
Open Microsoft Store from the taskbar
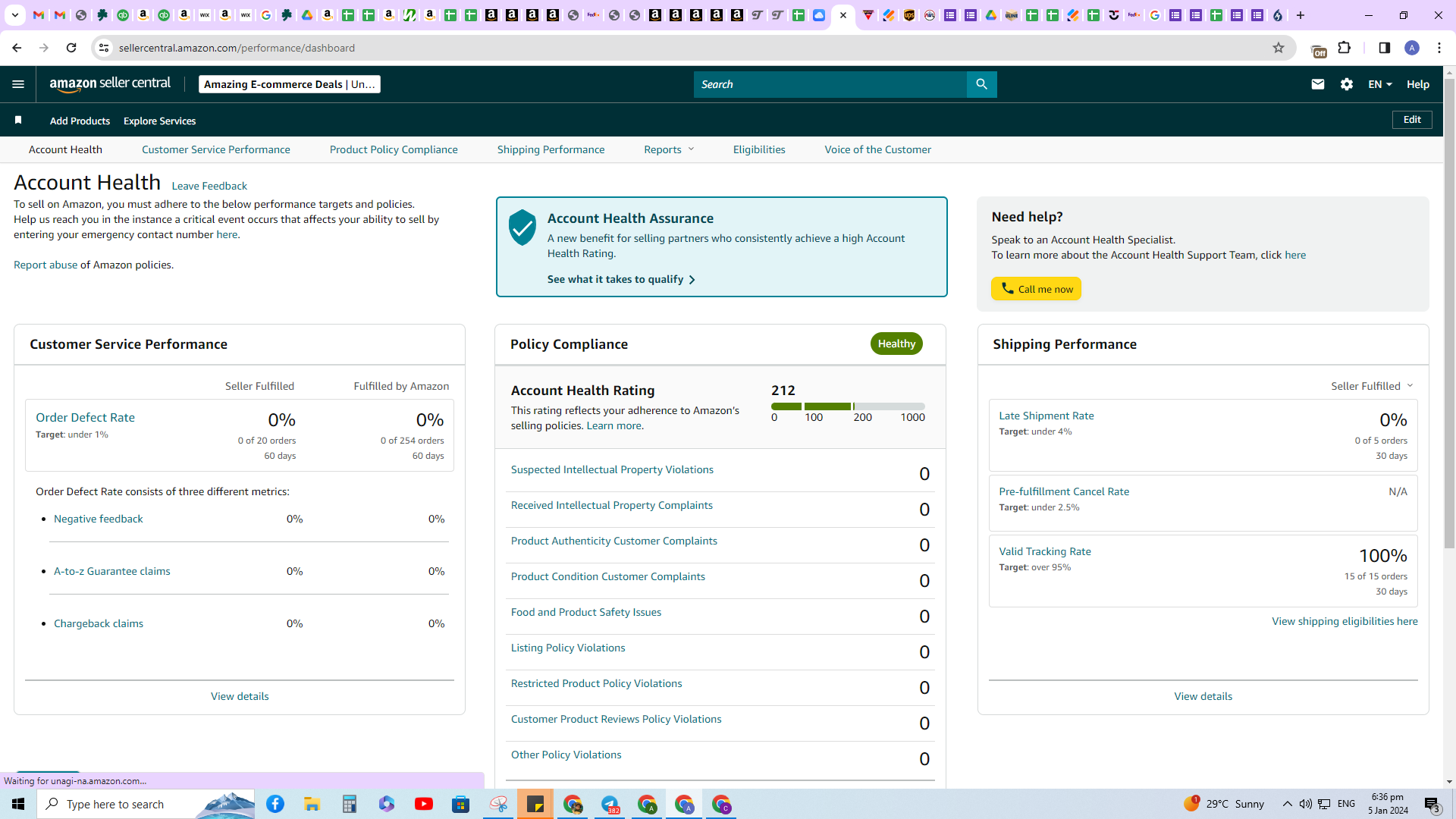pyautogui.click(x=461, y=804)
